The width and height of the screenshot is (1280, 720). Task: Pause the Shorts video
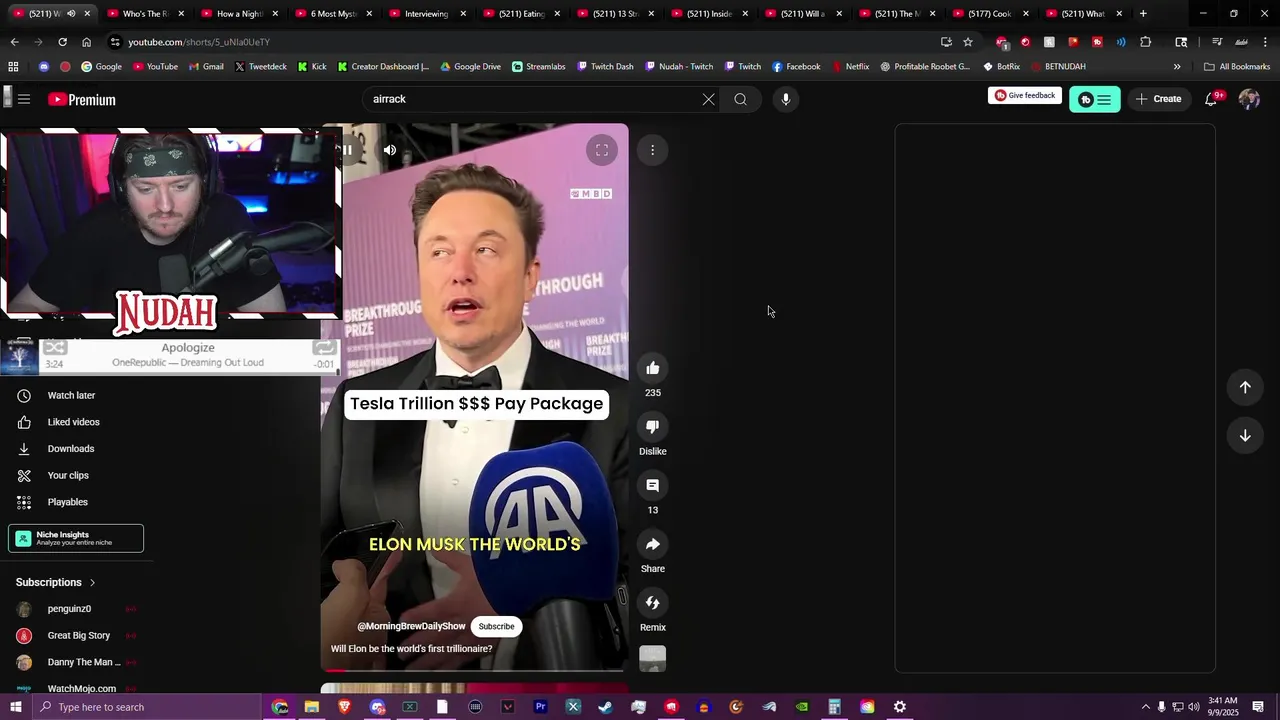point(347,150)
